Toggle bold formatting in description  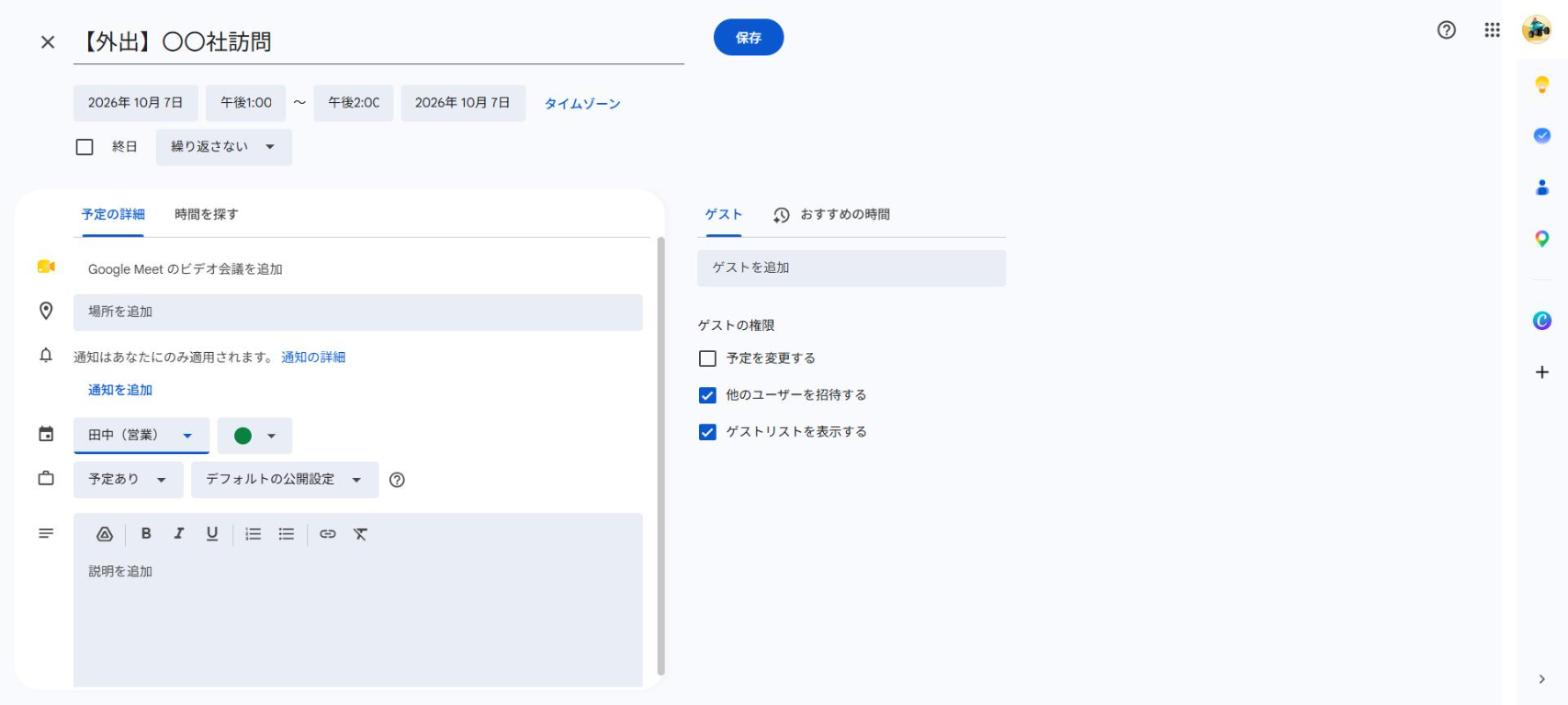coord(146,534)
